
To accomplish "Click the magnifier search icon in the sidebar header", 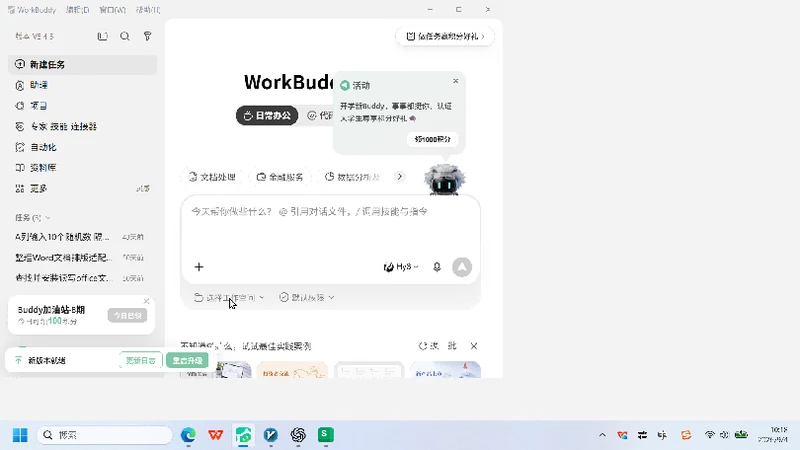I will (125, 36).
